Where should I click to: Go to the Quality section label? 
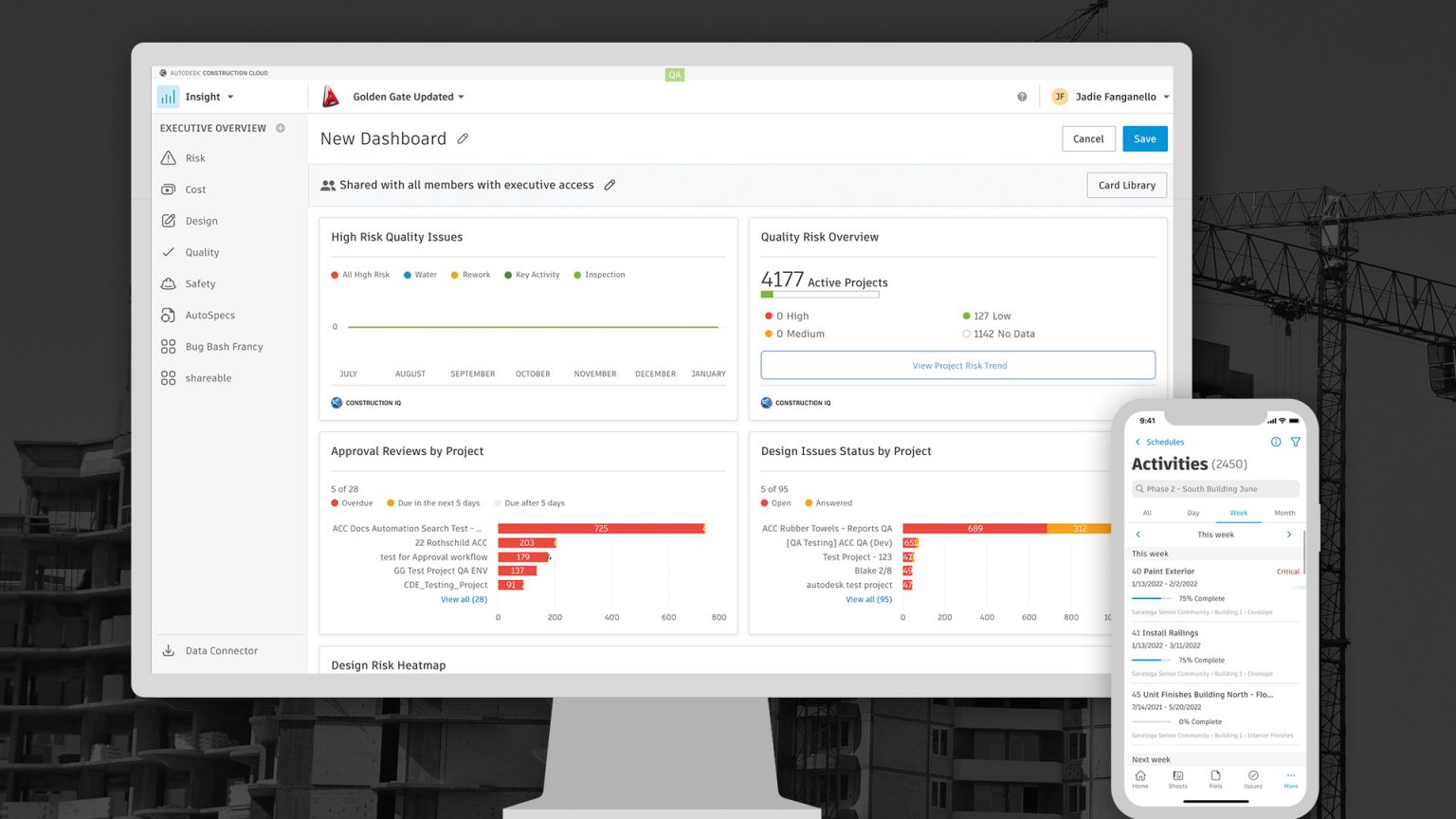tap(202, 252)
